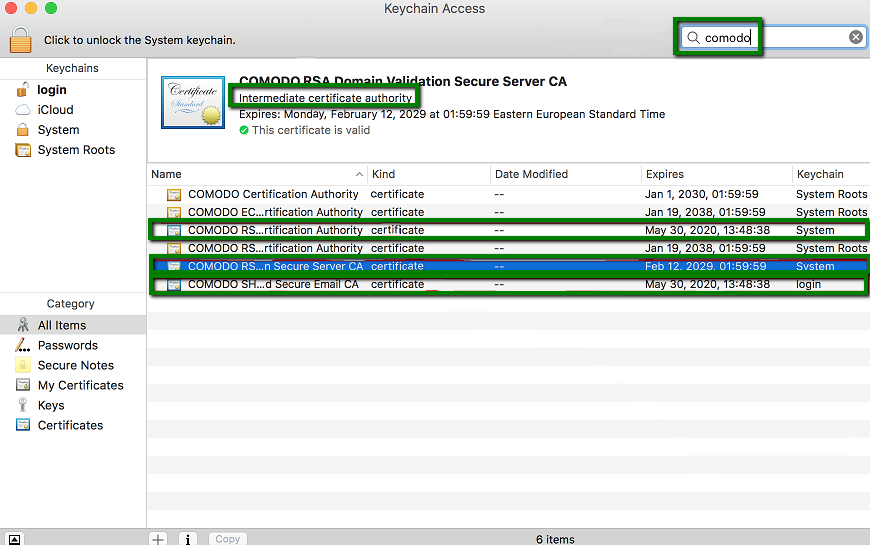
Task: Sort by the Expires column header
Action: (717, 174)
